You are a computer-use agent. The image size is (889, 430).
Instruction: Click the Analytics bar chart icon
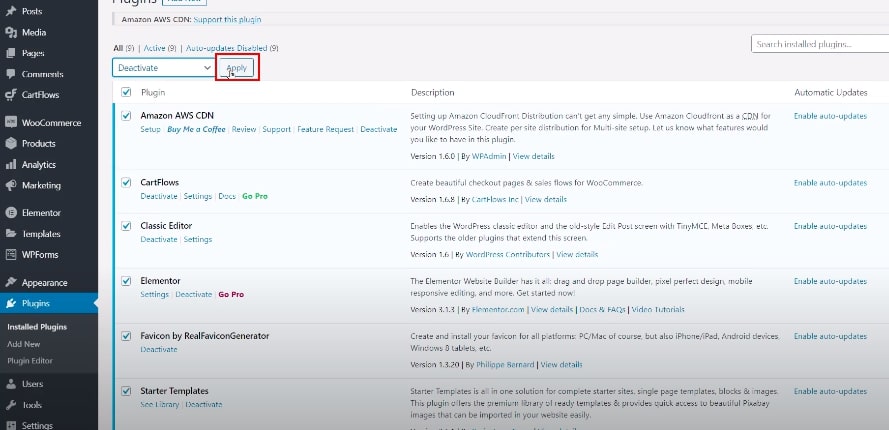(x=11, y=165)
